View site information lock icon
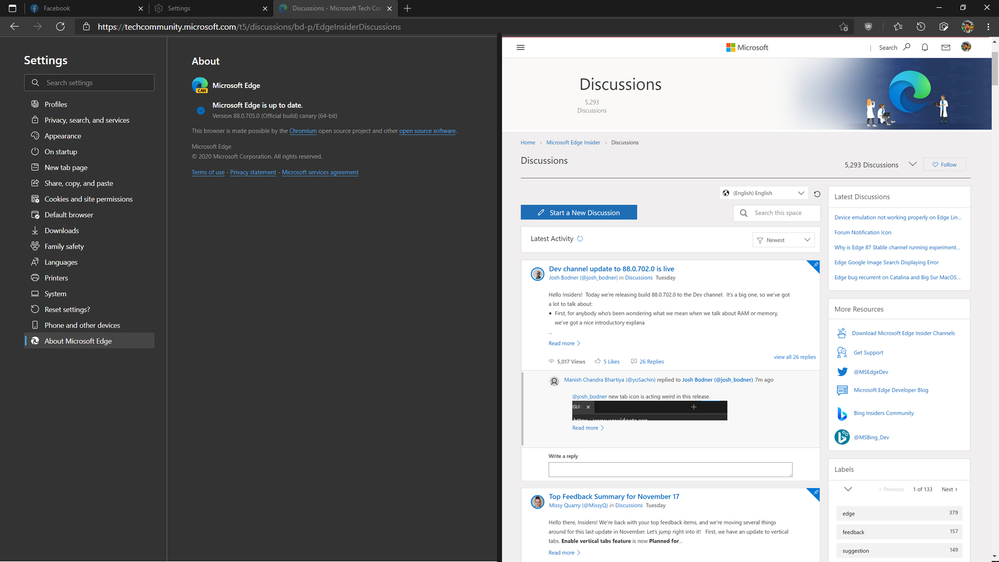This screenshot has width=999, height=562. pyautogui.click(x=86, y=27)
